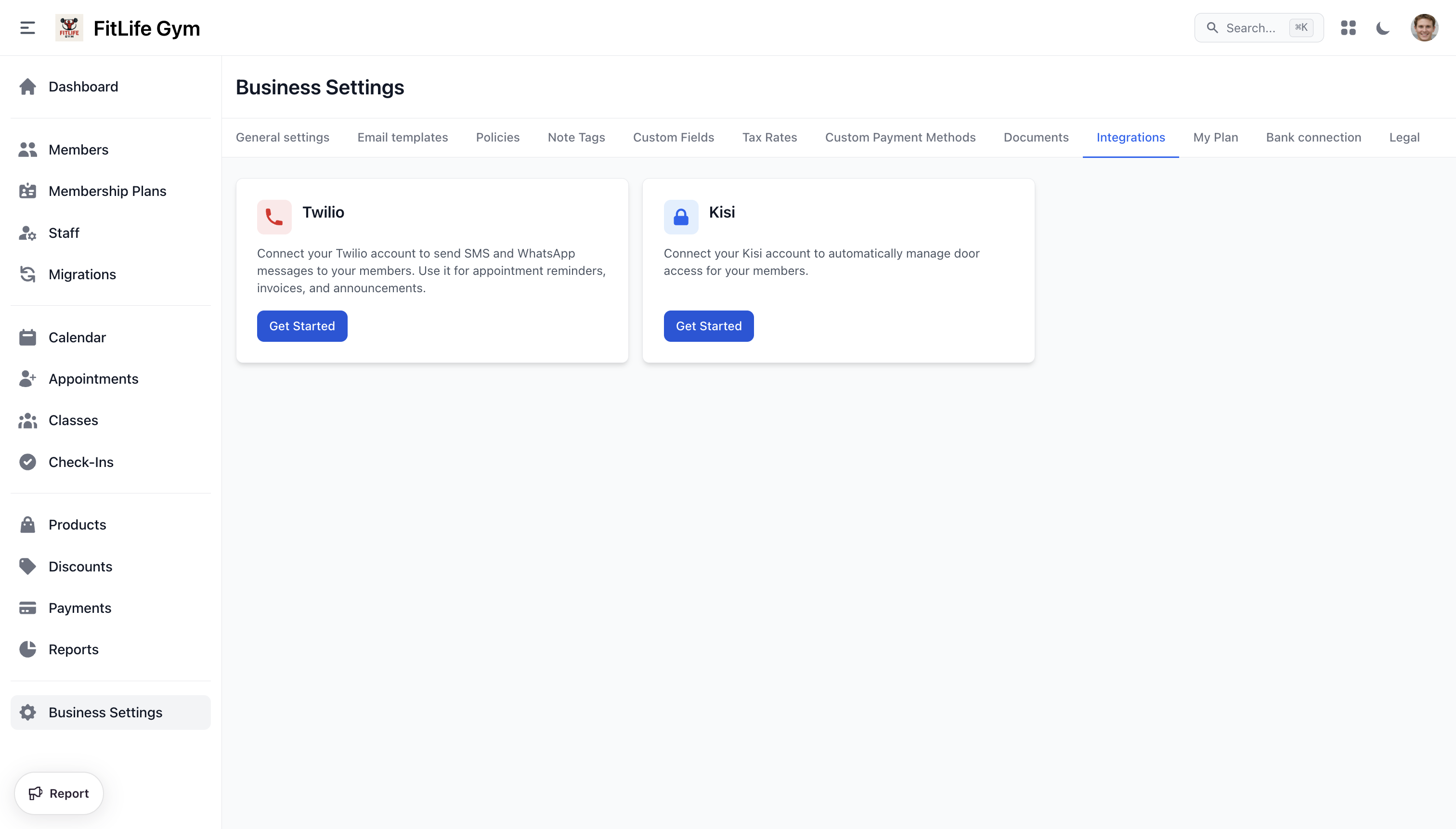Click the FitLife Gym logo

(x=68, y=27)
